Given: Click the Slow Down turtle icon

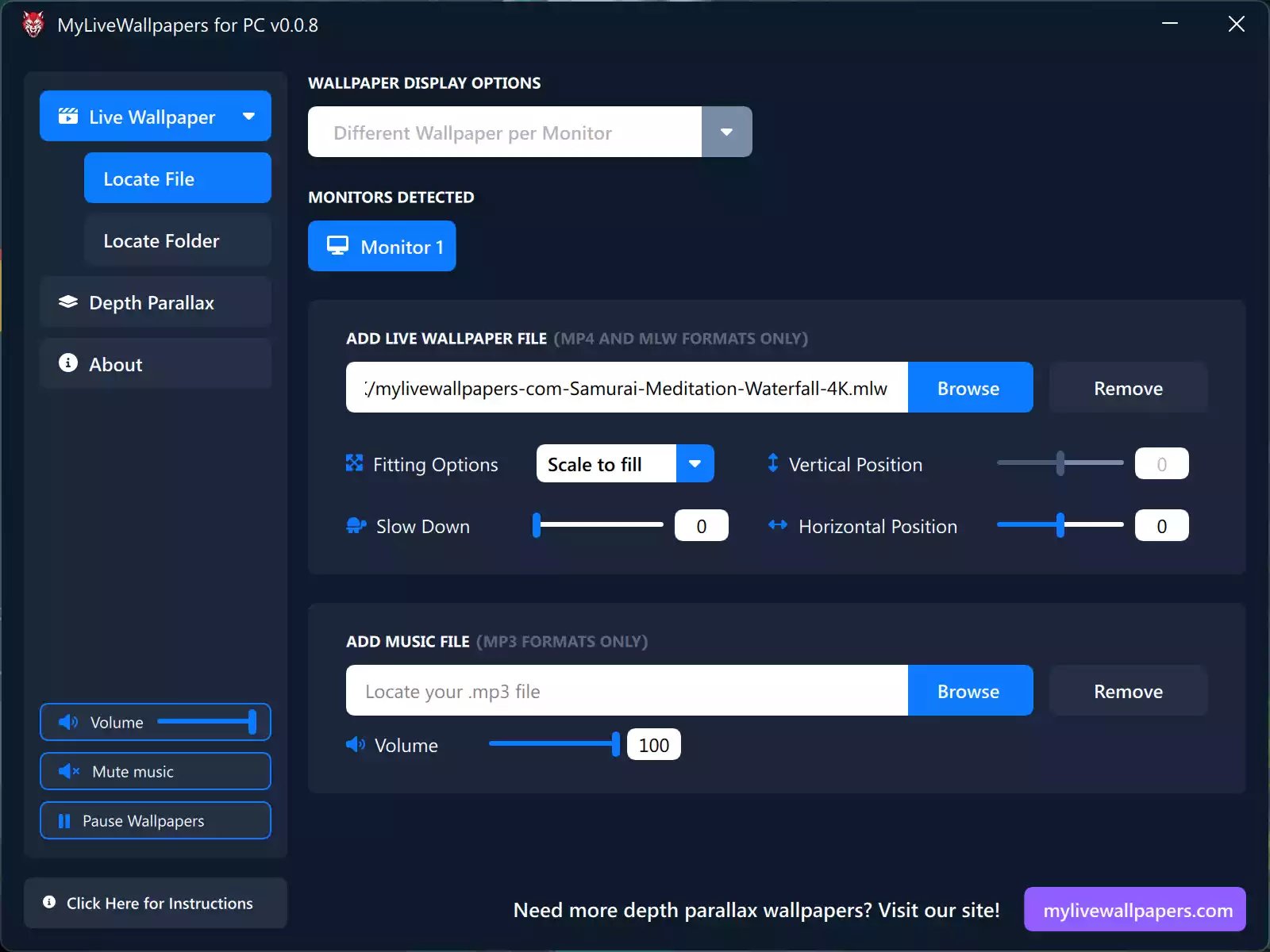Looking at the screenshot, I should pos(356,526).
